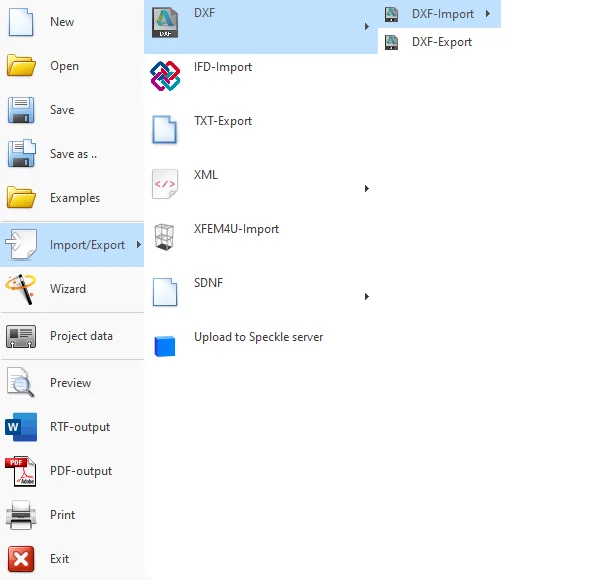600x580 pixels.
Task: Choose Save as .. entry
Action: [72, 154]
